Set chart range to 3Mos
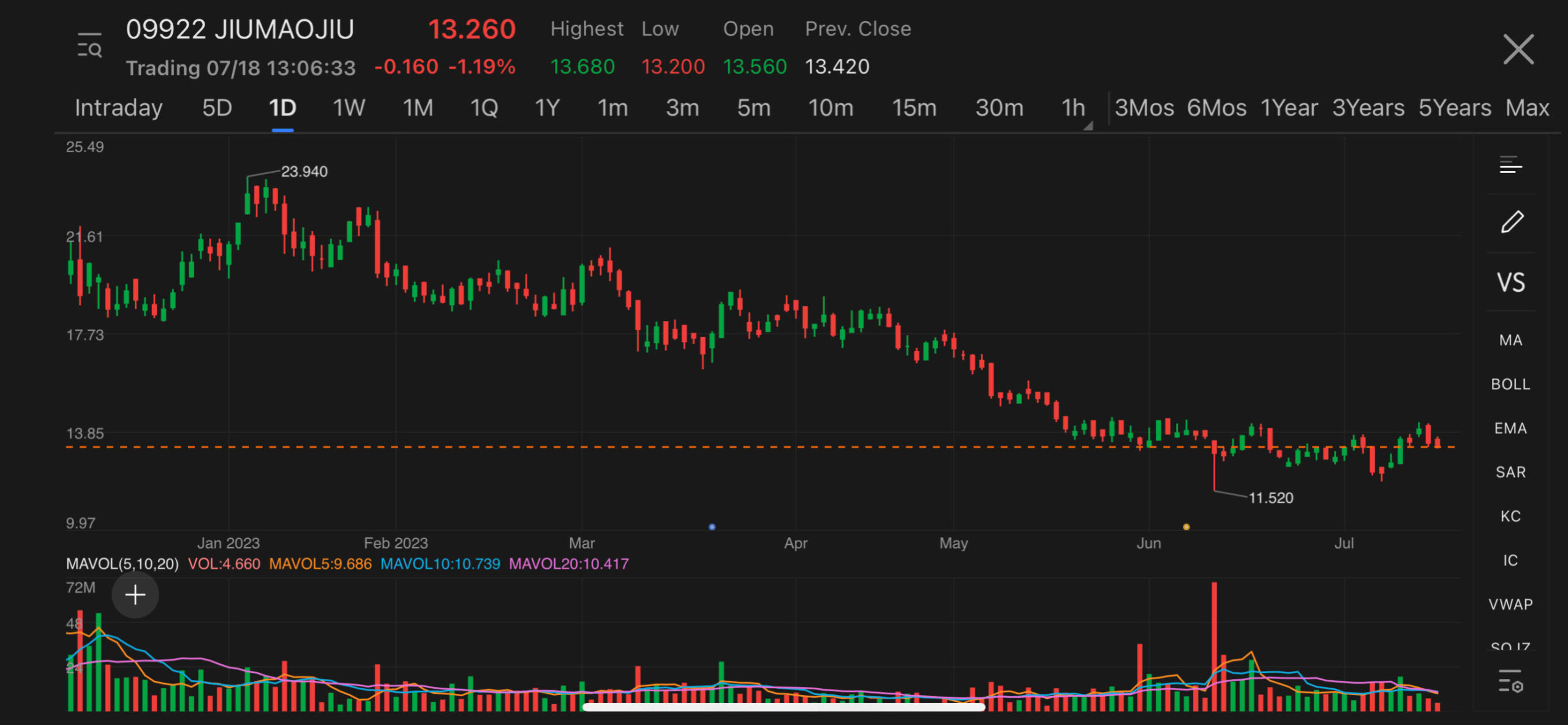This screenshot has height=725, width=1568. tap(1144, 108)
